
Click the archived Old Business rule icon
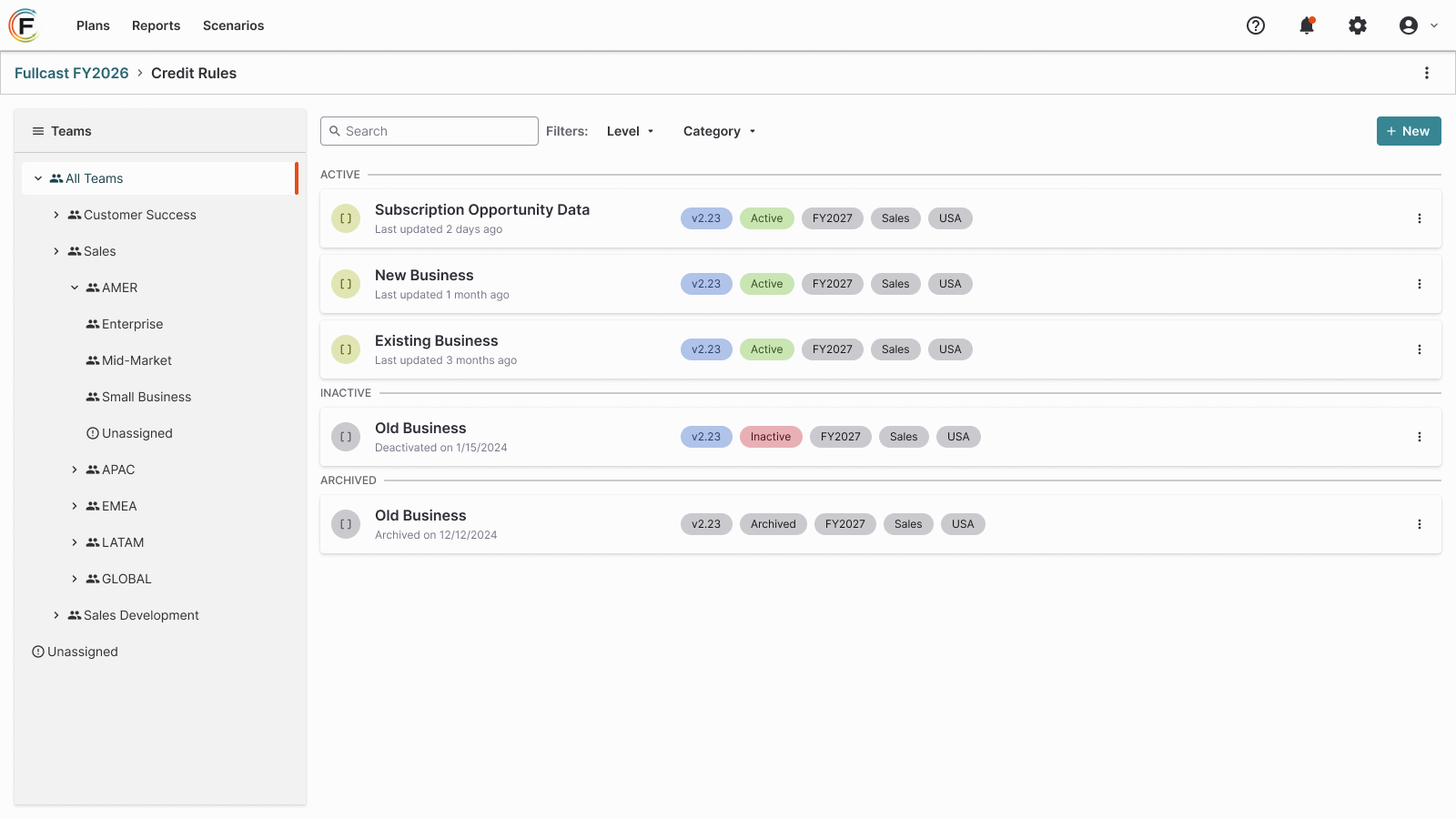click(346, 524)
